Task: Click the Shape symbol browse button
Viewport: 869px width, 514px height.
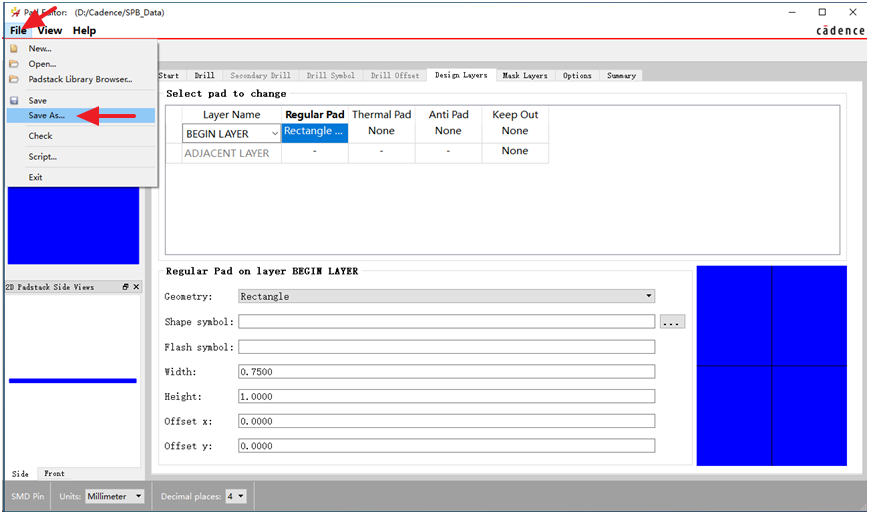Action: (672, 322)
